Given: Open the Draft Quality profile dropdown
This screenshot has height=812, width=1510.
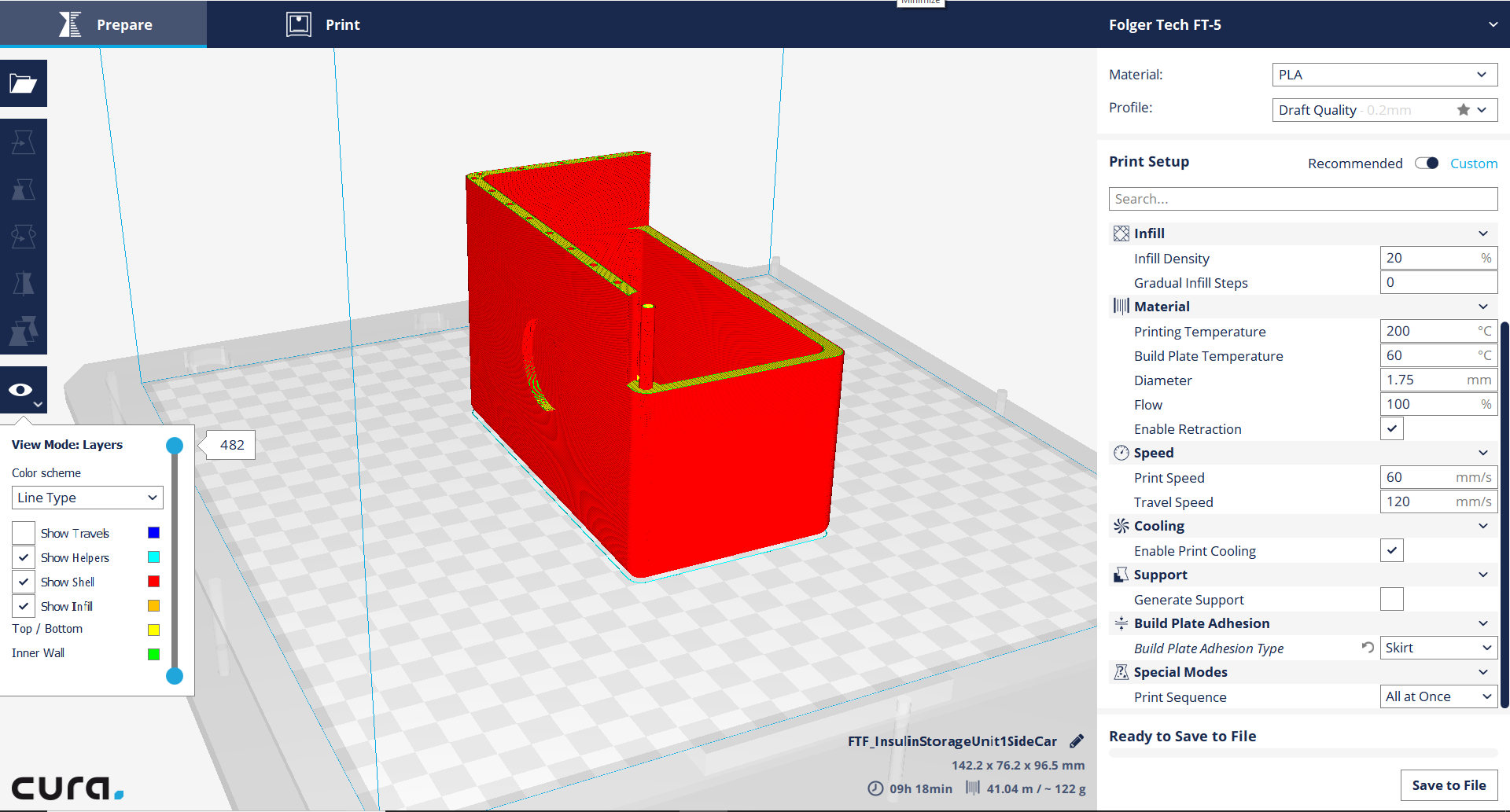Looking at the screenshot, I should (1385, 110).
